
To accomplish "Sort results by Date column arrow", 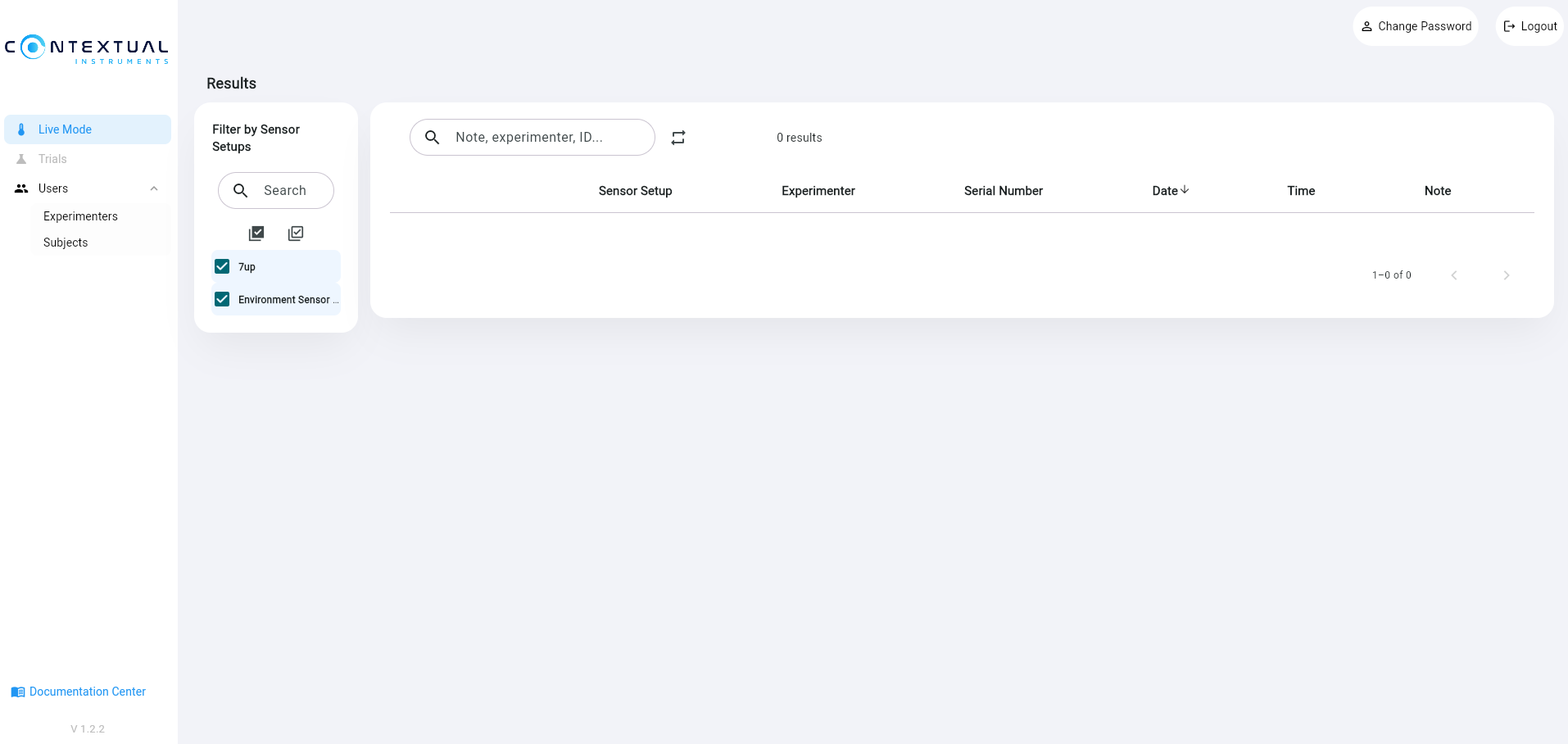I will pyautogui.click(x=1185, y=190).
